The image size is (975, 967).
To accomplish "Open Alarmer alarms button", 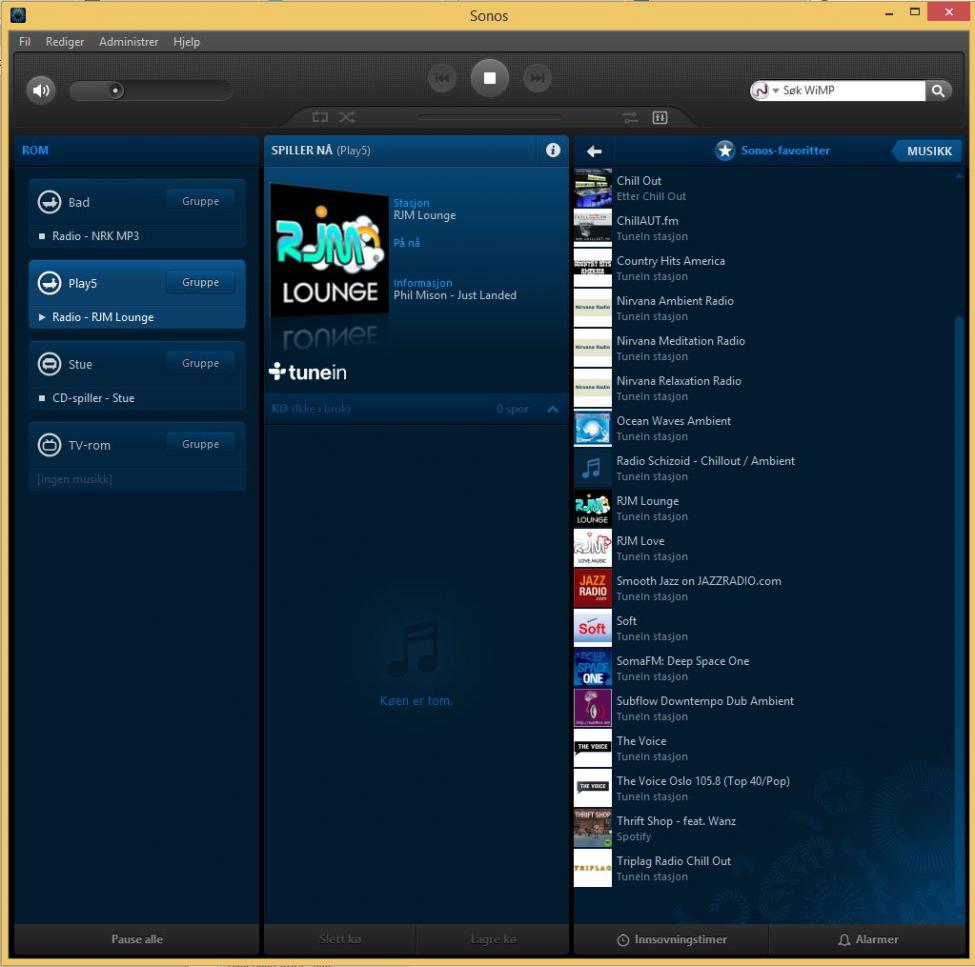I will coord(867,939).
